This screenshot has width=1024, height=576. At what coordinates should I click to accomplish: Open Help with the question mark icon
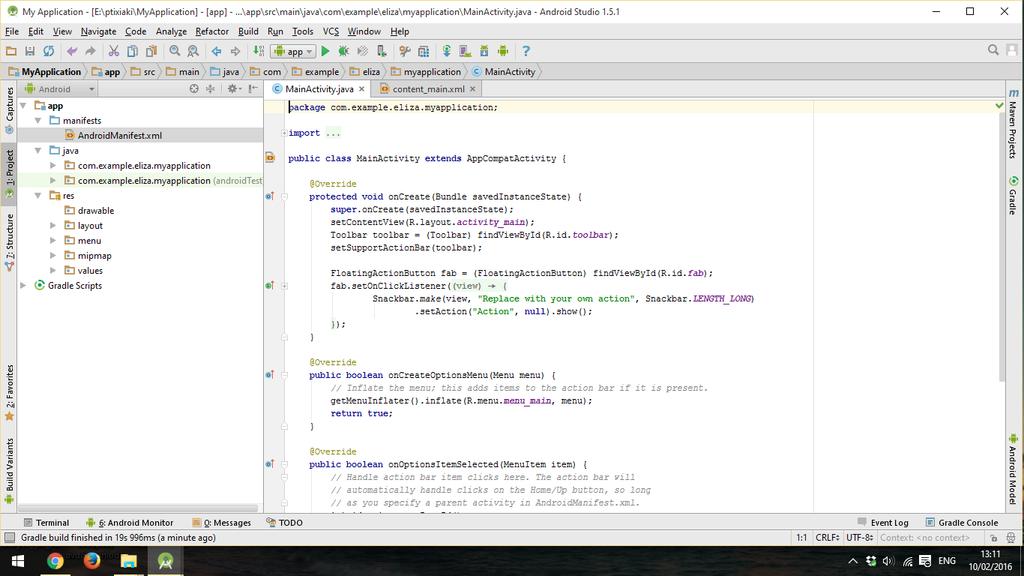pyautogui.click(x=526, y=51)
